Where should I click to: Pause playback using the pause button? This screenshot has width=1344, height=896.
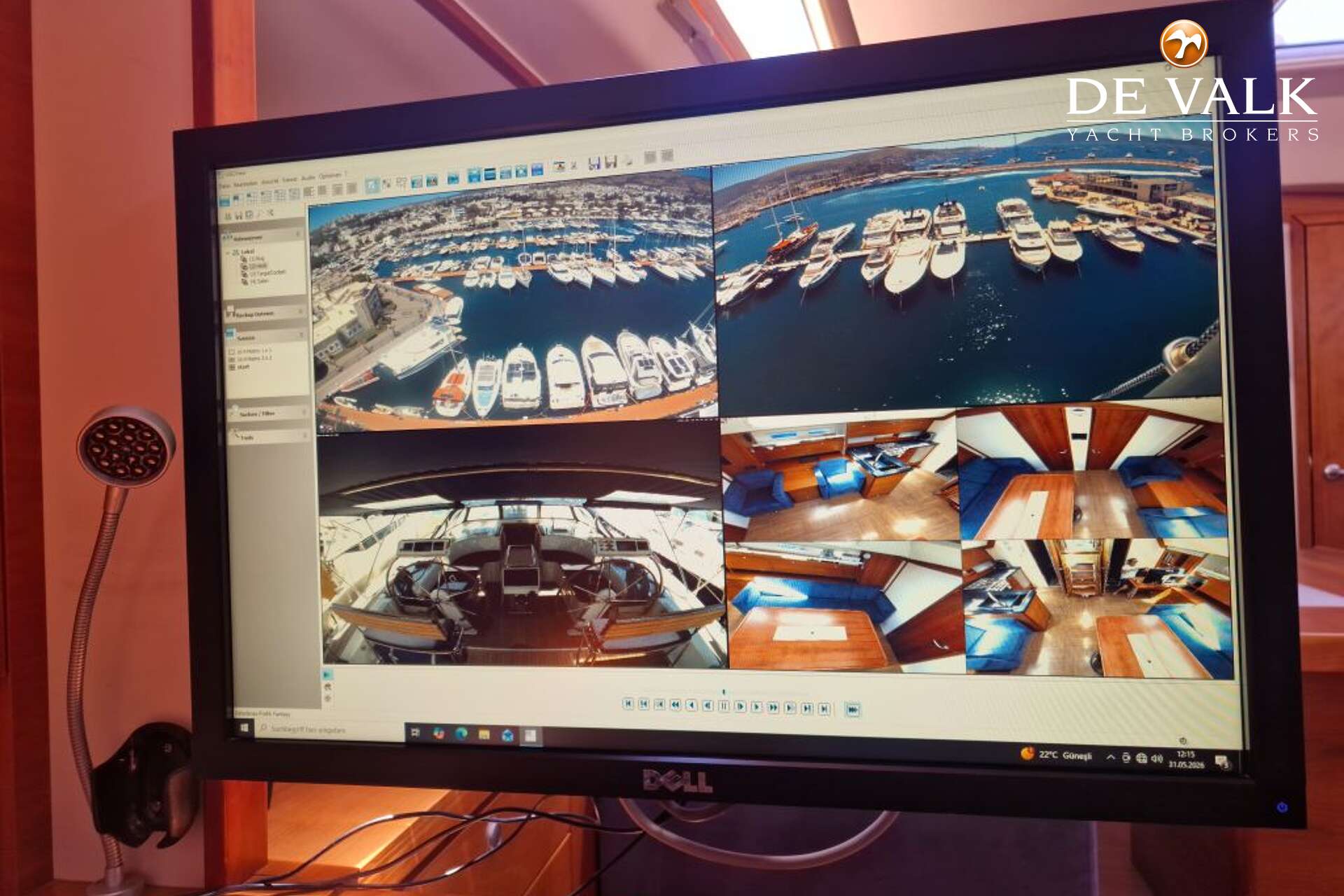coord(724,706)
